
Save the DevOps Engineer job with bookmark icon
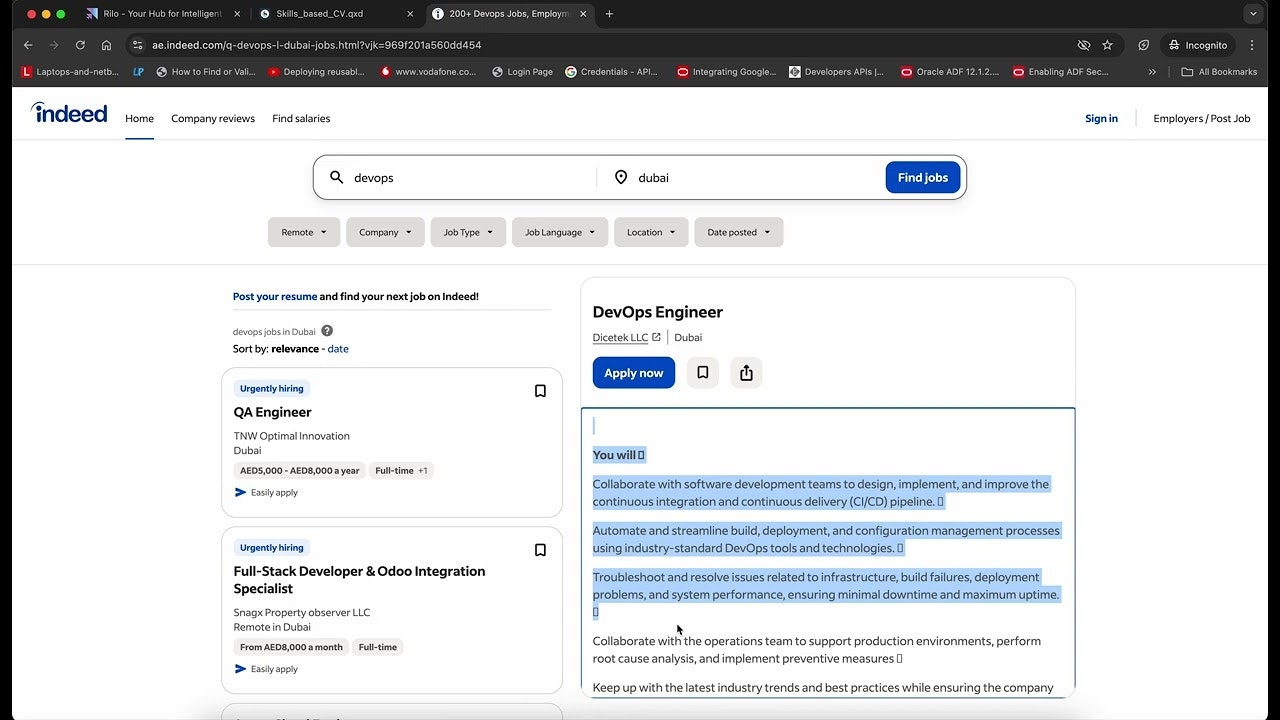702,372
